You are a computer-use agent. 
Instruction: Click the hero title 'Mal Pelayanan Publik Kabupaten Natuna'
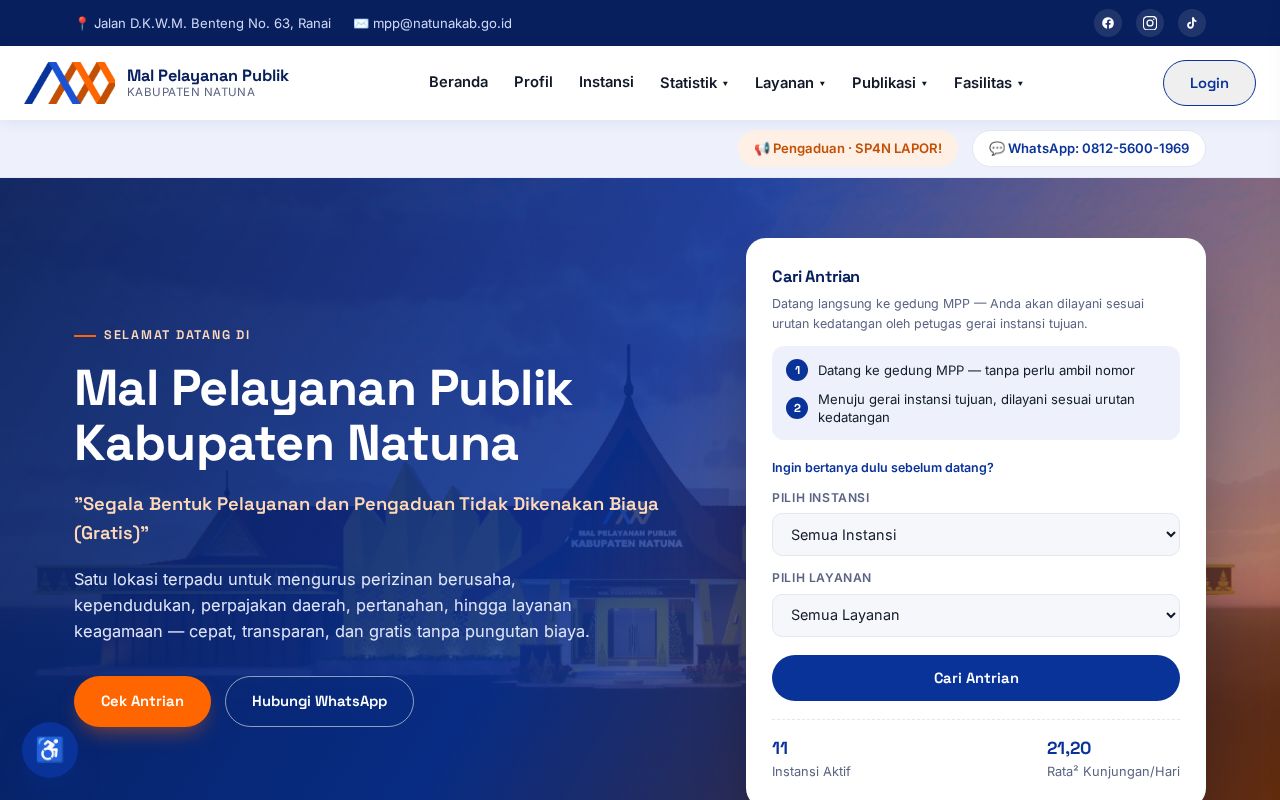[x=323, y=416]
